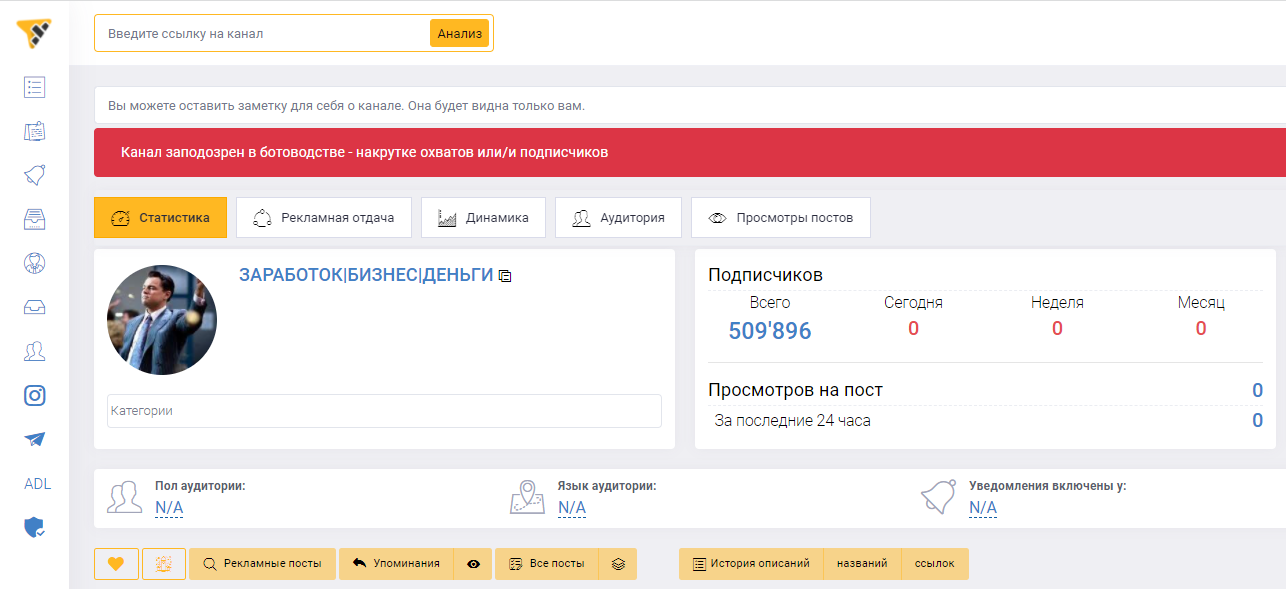Toggle the layers icon beside Все посты

pyautogui.click(x=618, y=563)
